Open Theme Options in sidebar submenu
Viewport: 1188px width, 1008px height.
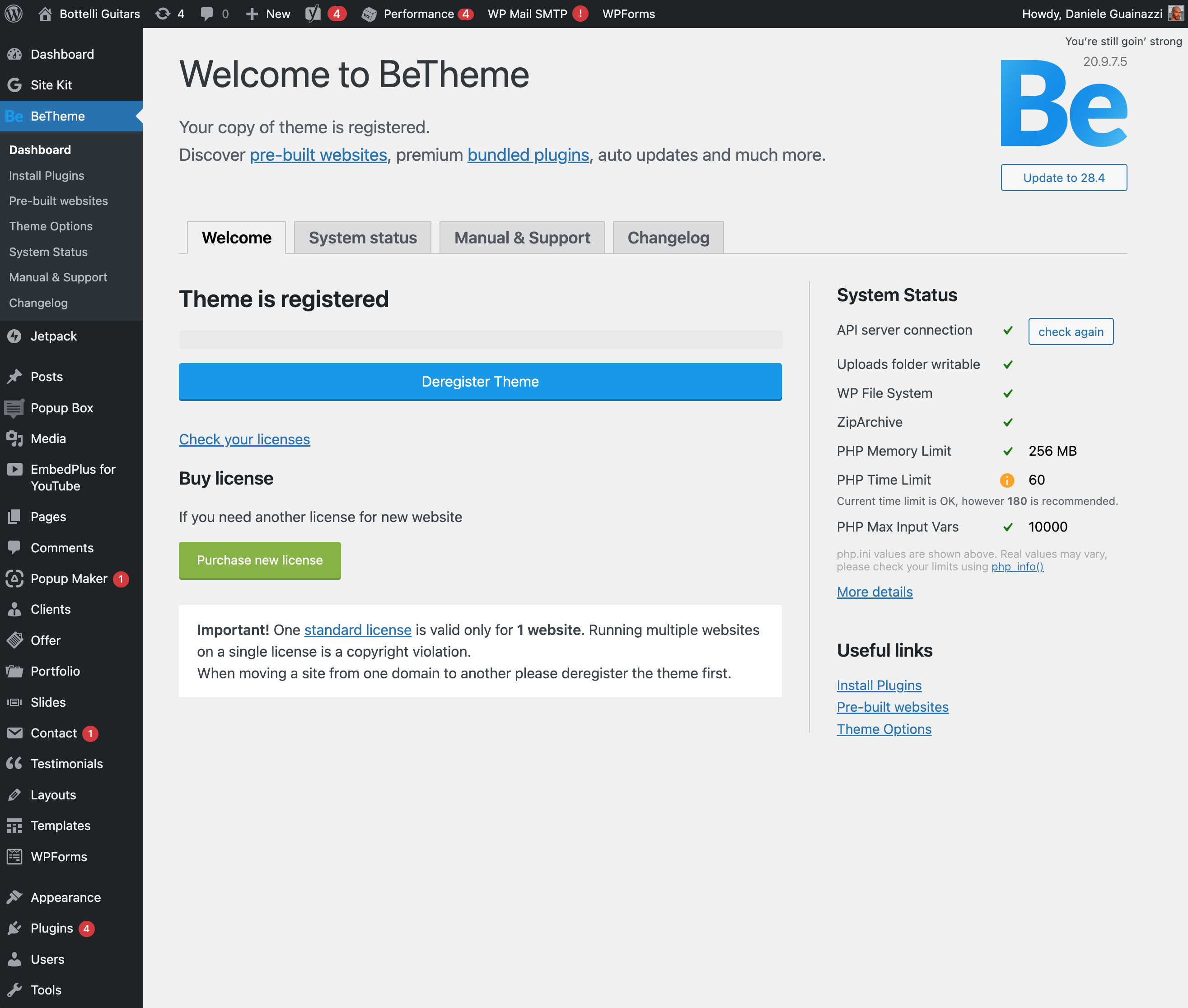click(x=51, y=226)
